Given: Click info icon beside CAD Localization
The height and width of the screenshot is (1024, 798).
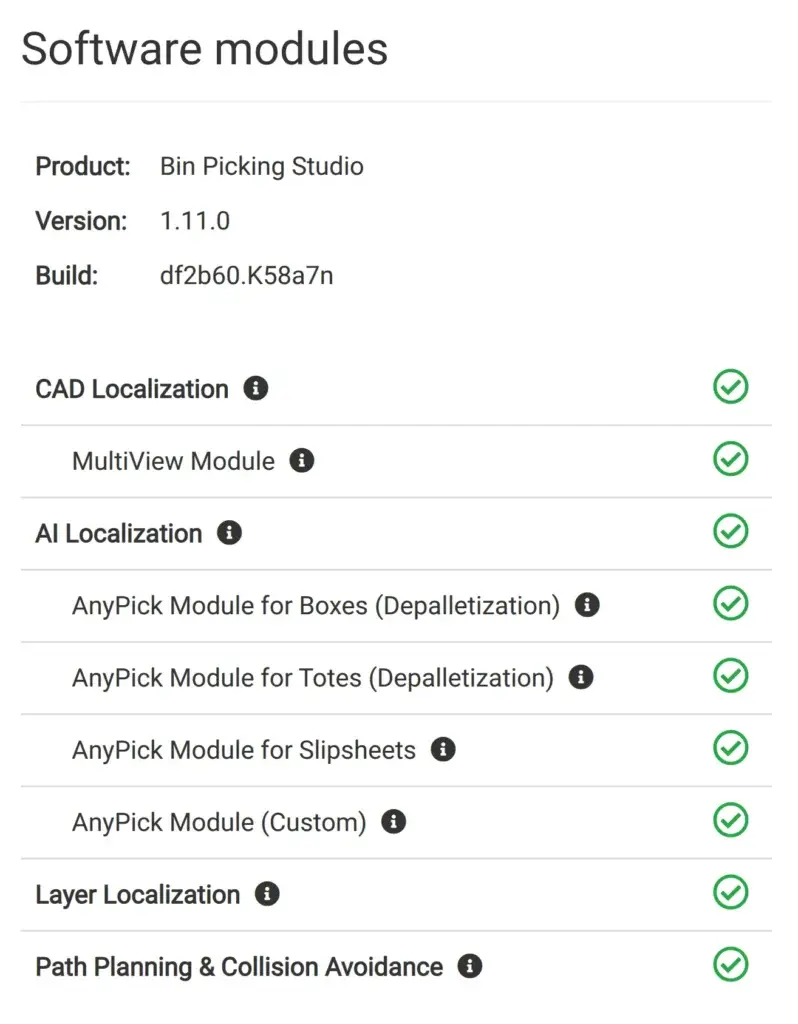Looking at the screenshot, I should (256, 388).
